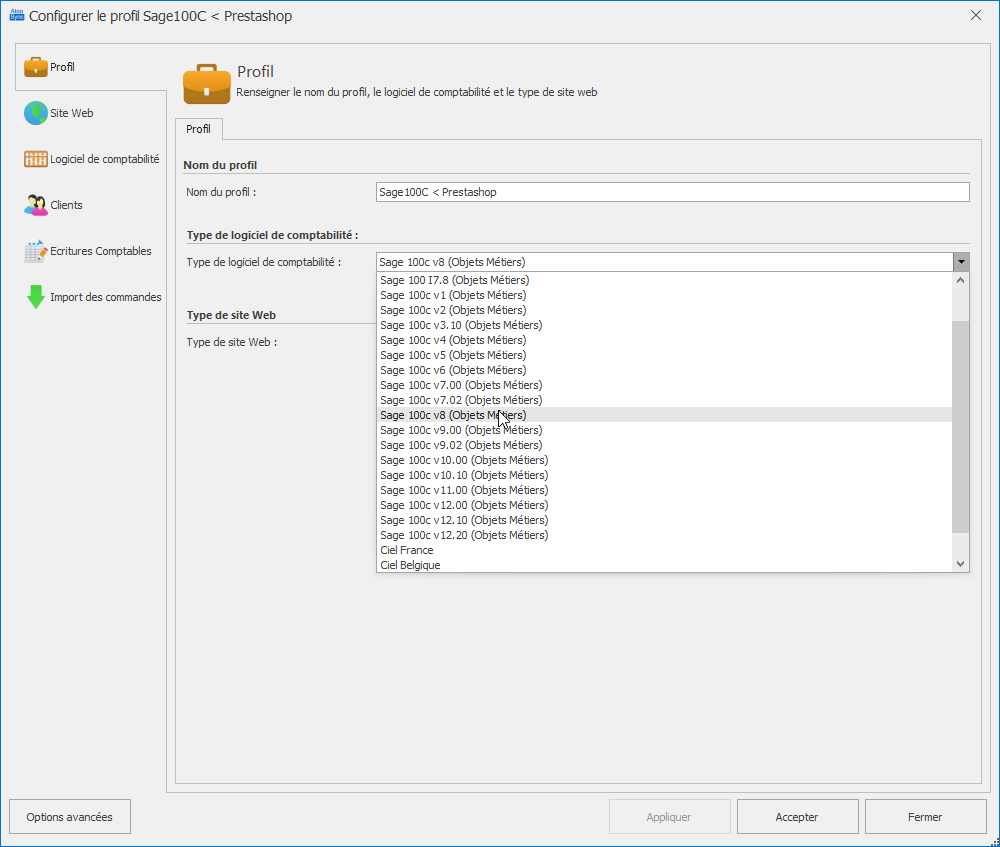1000x847 pixels.
Task: Switch to the Profil tab
Action: coord(198,129)
